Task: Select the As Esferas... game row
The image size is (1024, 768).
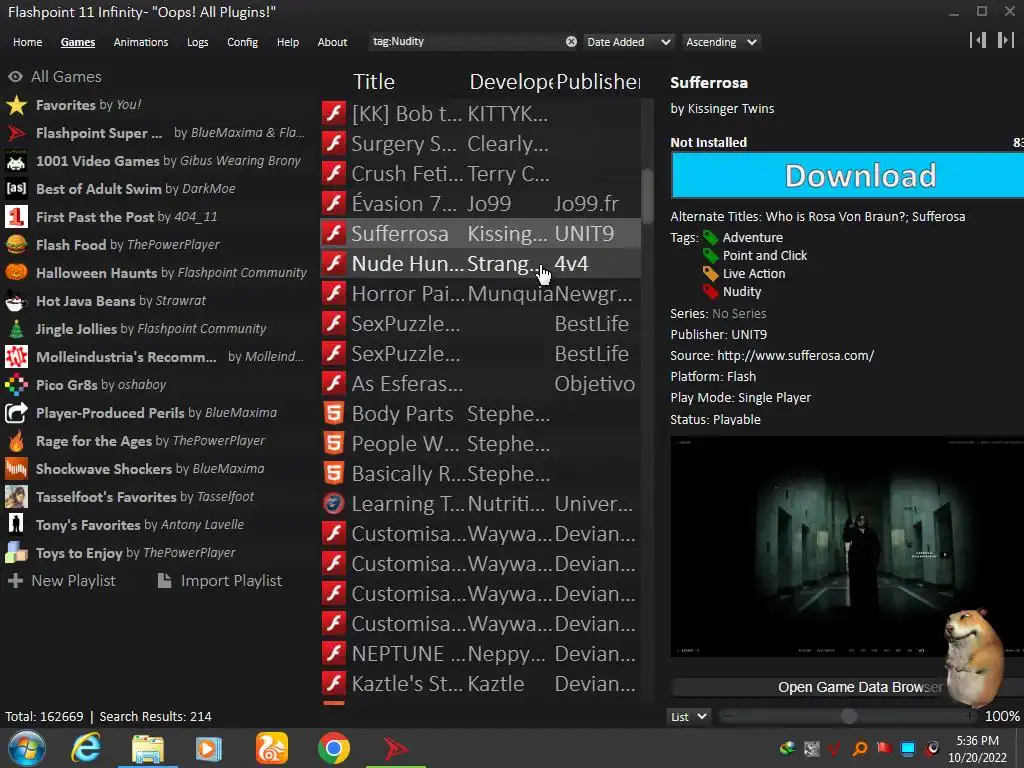Action: (x=481, y=383)
